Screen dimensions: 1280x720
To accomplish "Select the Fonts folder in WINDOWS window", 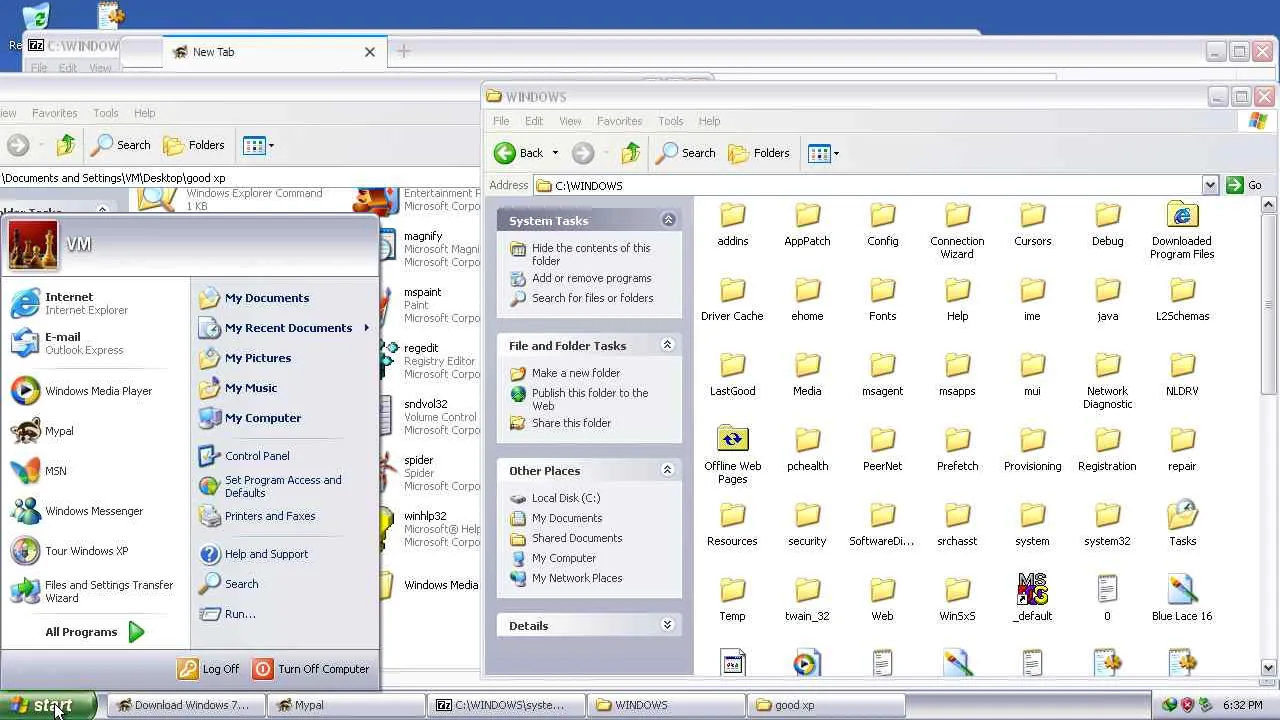I will 882,299.
